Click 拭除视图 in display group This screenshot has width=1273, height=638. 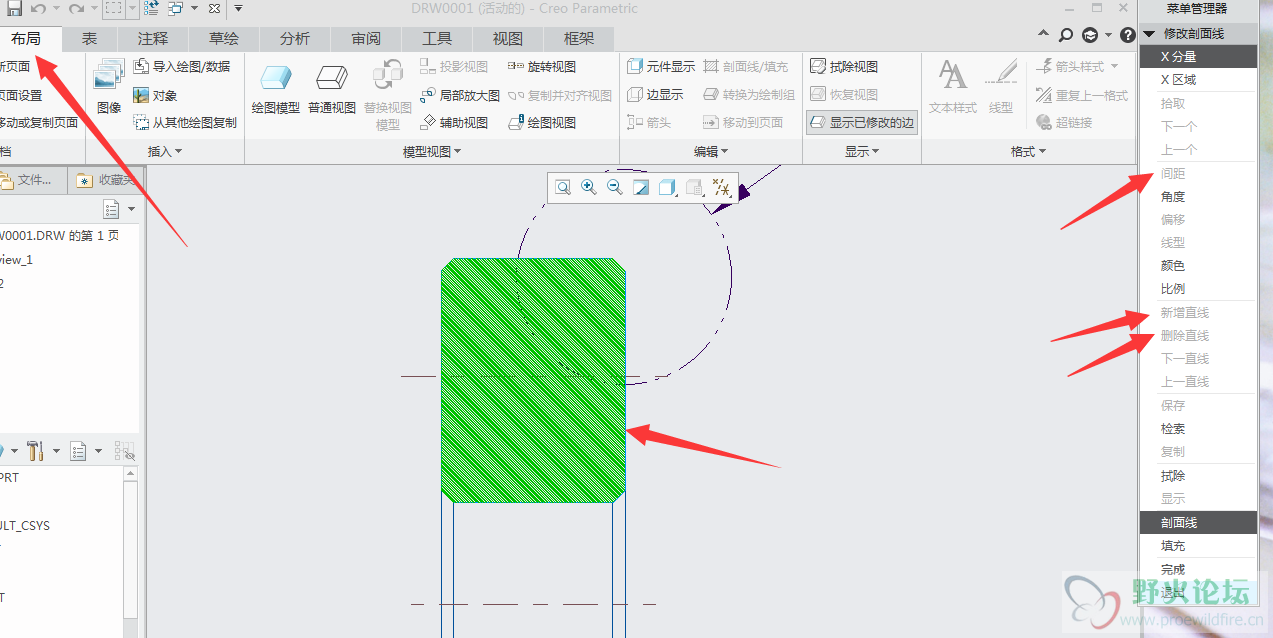coord(843,67)
